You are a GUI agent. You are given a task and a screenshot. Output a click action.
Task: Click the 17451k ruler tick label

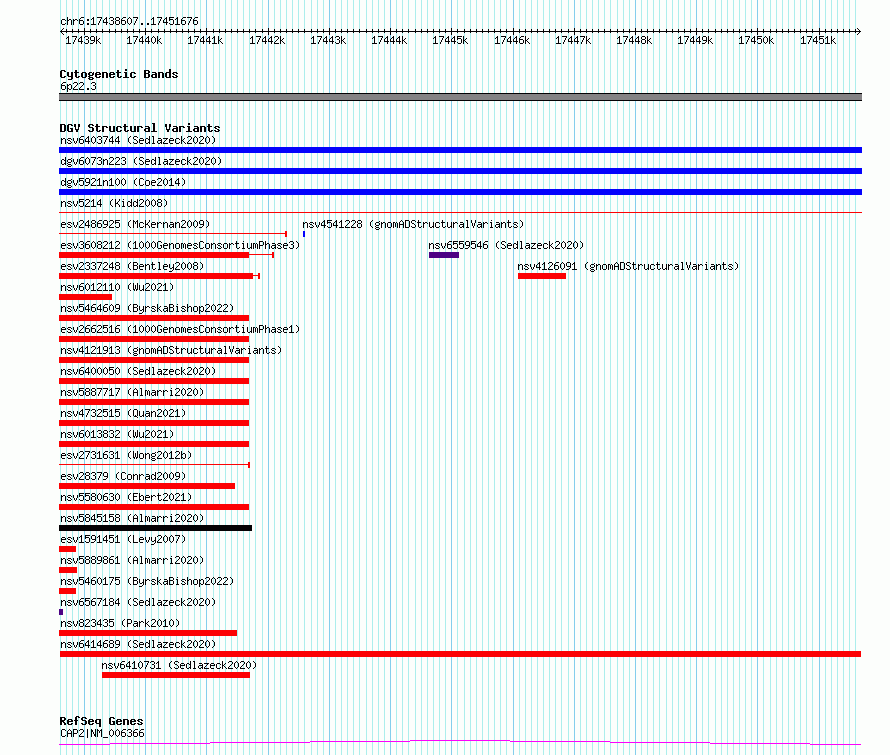(x=818, y=40)
